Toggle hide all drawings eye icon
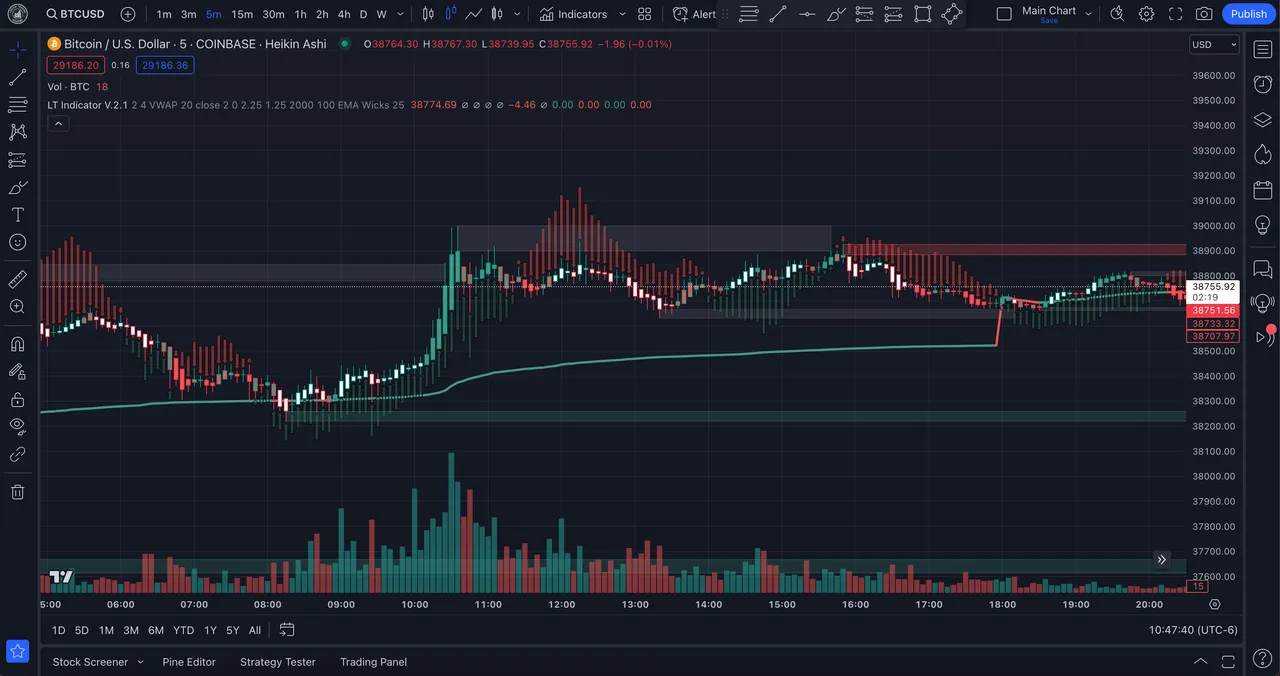1280x676 pixels. [18, 426]
